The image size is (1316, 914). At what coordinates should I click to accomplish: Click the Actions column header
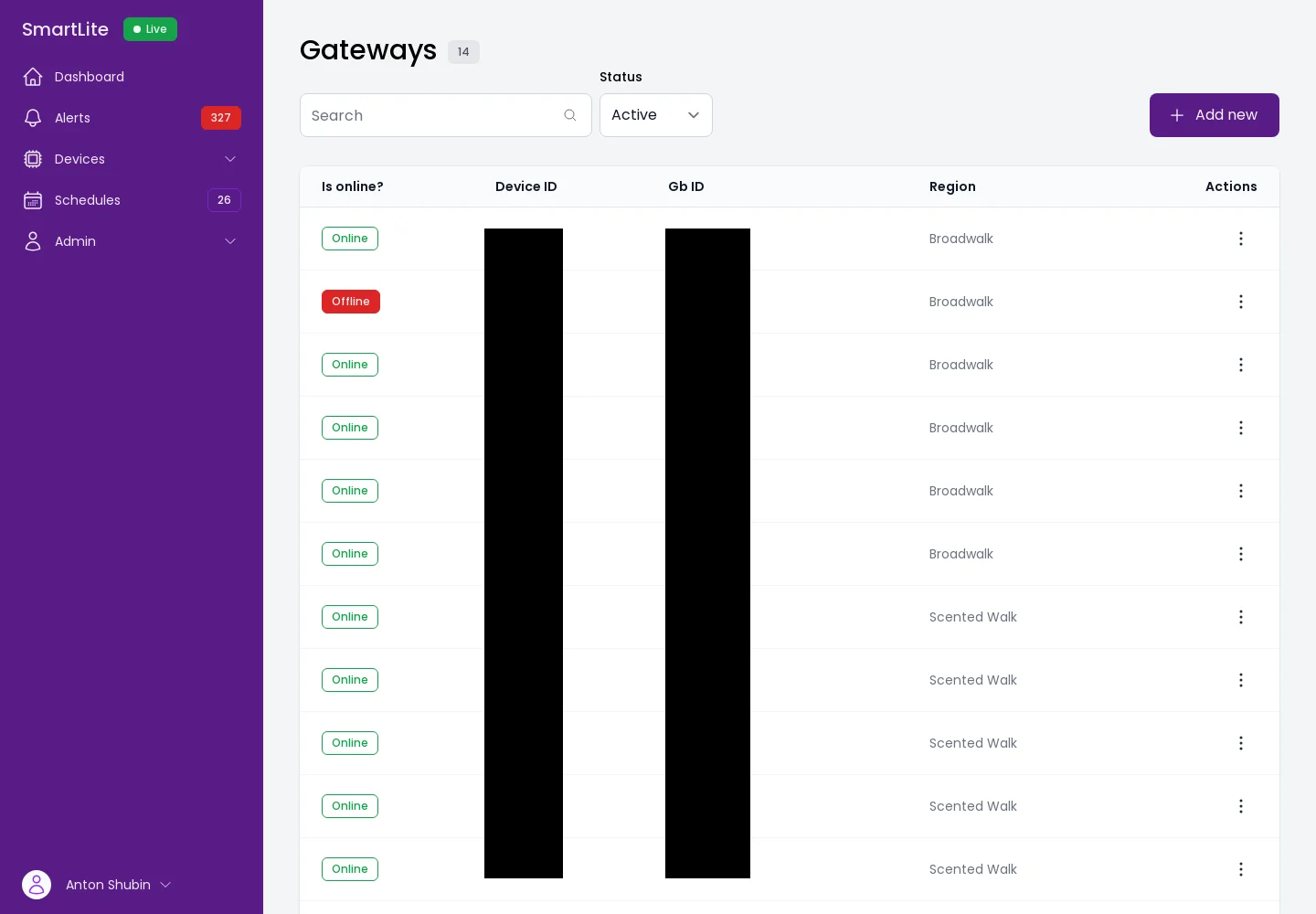(x=1231, y=186)
